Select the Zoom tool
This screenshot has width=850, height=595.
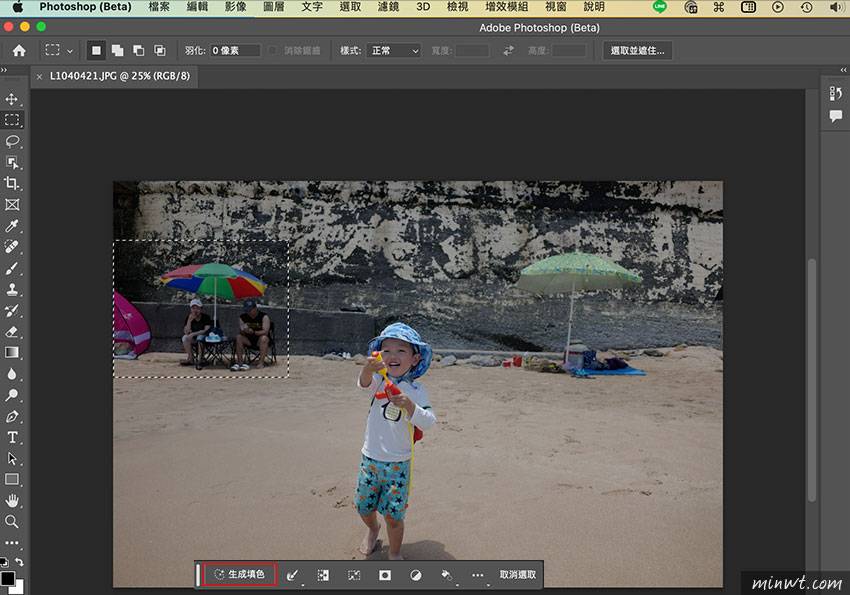point(13,521)
